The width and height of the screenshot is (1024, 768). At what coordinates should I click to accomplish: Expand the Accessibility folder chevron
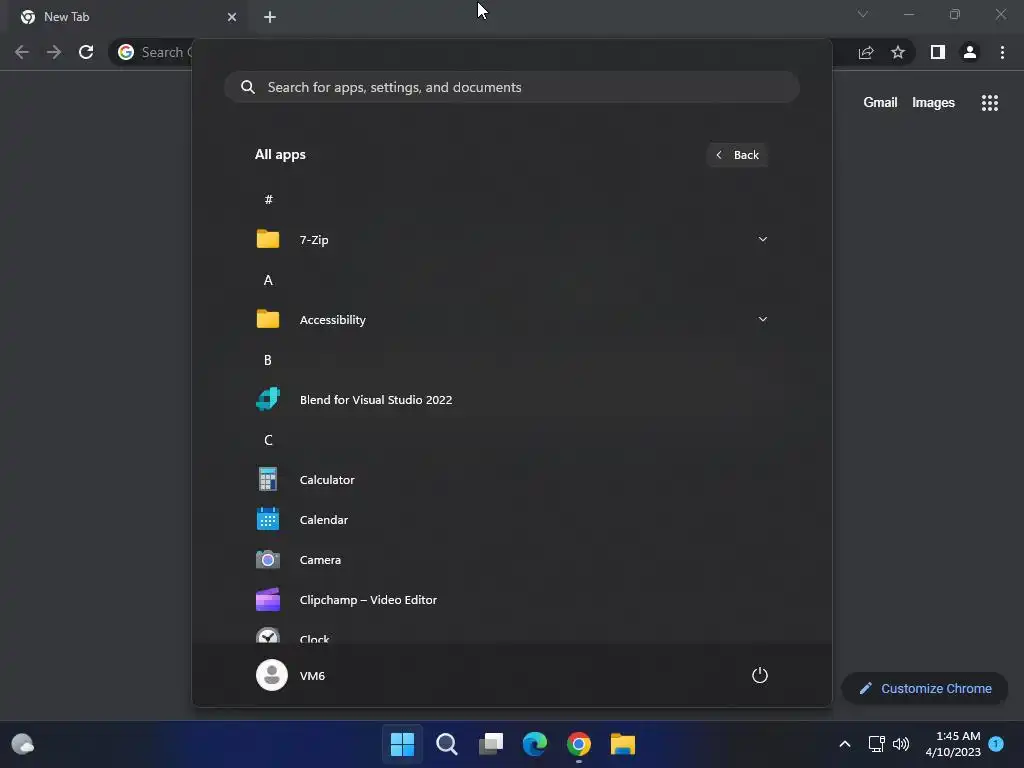763,319
